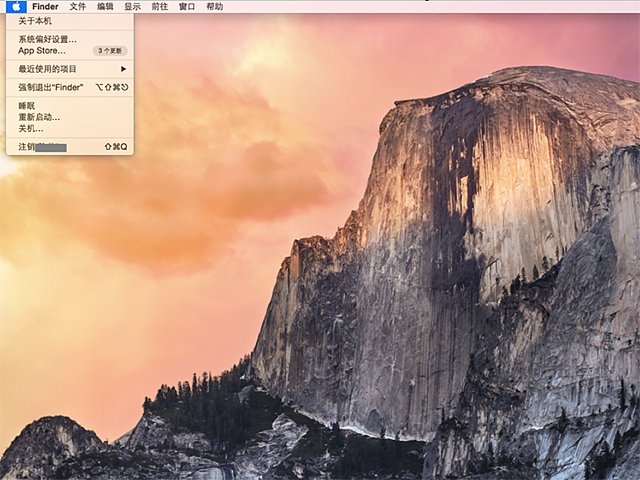Click the Apple logo menu icon
The height and width of the screenshot is (480, 640).
click(16, 7)
